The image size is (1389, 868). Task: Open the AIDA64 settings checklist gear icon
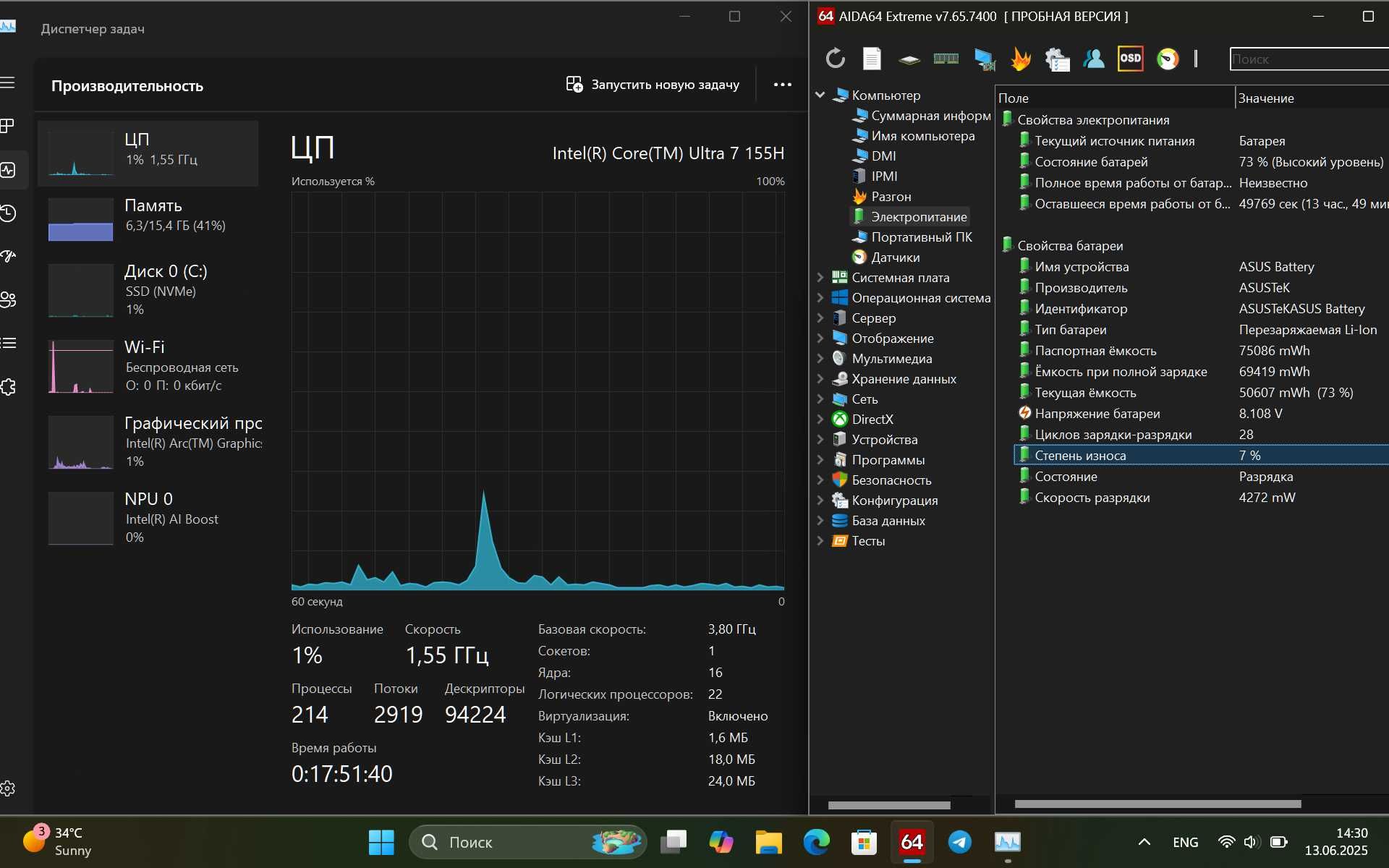click(x=1058, y=59)
